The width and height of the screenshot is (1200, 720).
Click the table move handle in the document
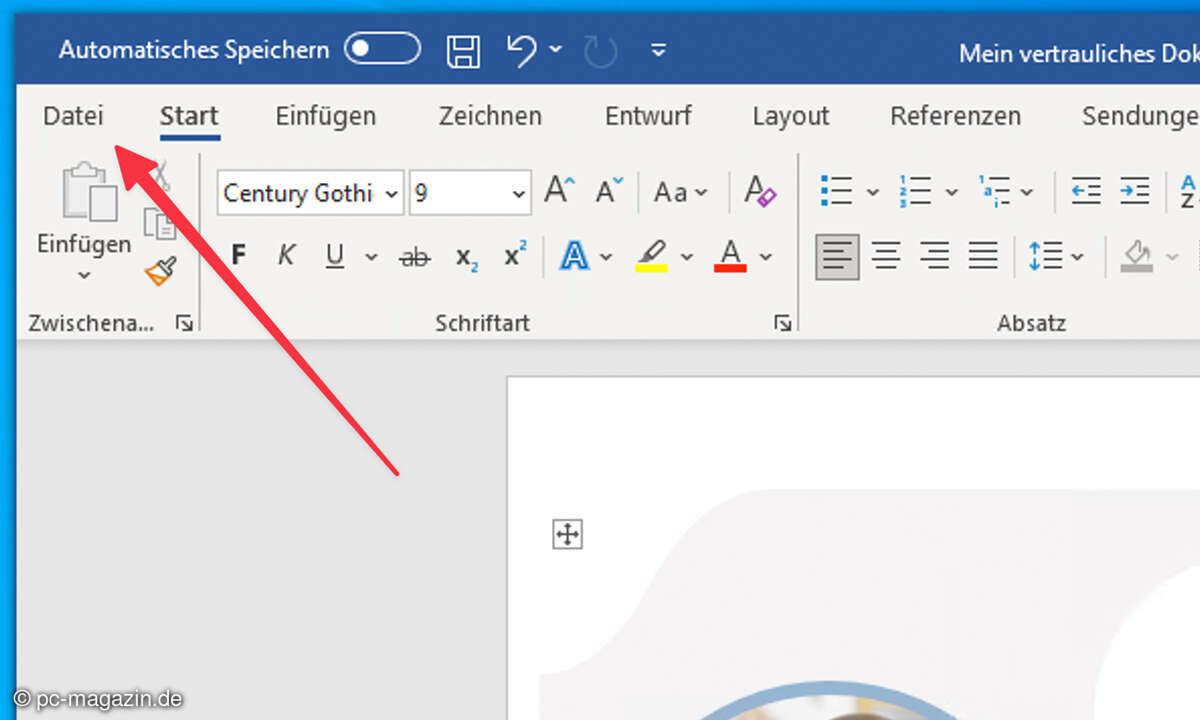tap(567, 535)
